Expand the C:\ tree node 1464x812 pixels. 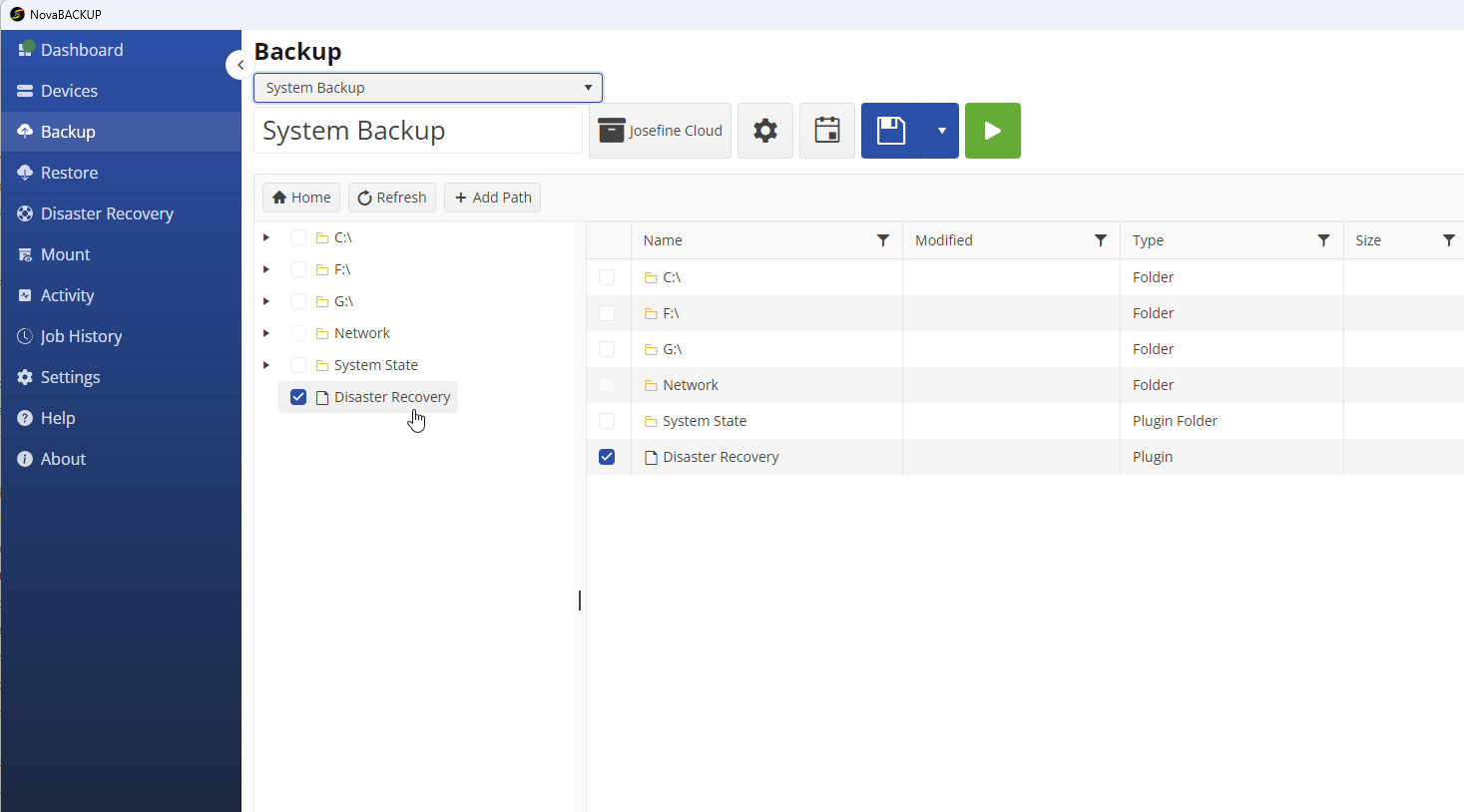coord(266,237)
